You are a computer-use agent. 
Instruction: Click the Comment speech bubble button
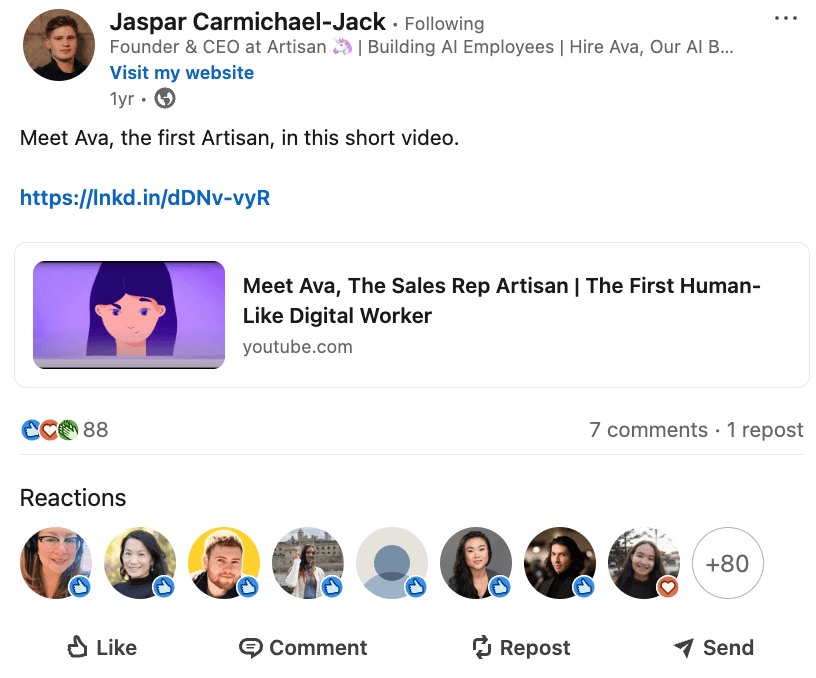click(x=303, y=648)
